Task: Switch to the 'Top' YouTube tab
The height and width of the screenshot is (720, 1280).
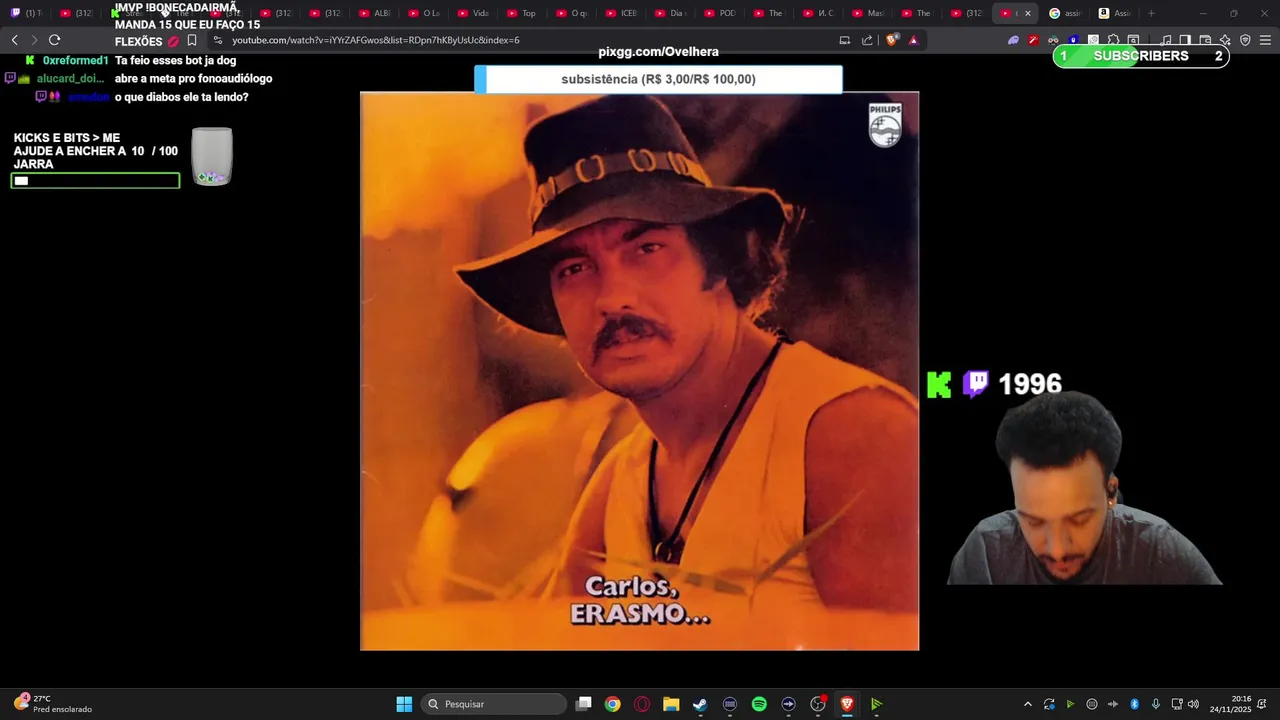Action: [523, 13]
